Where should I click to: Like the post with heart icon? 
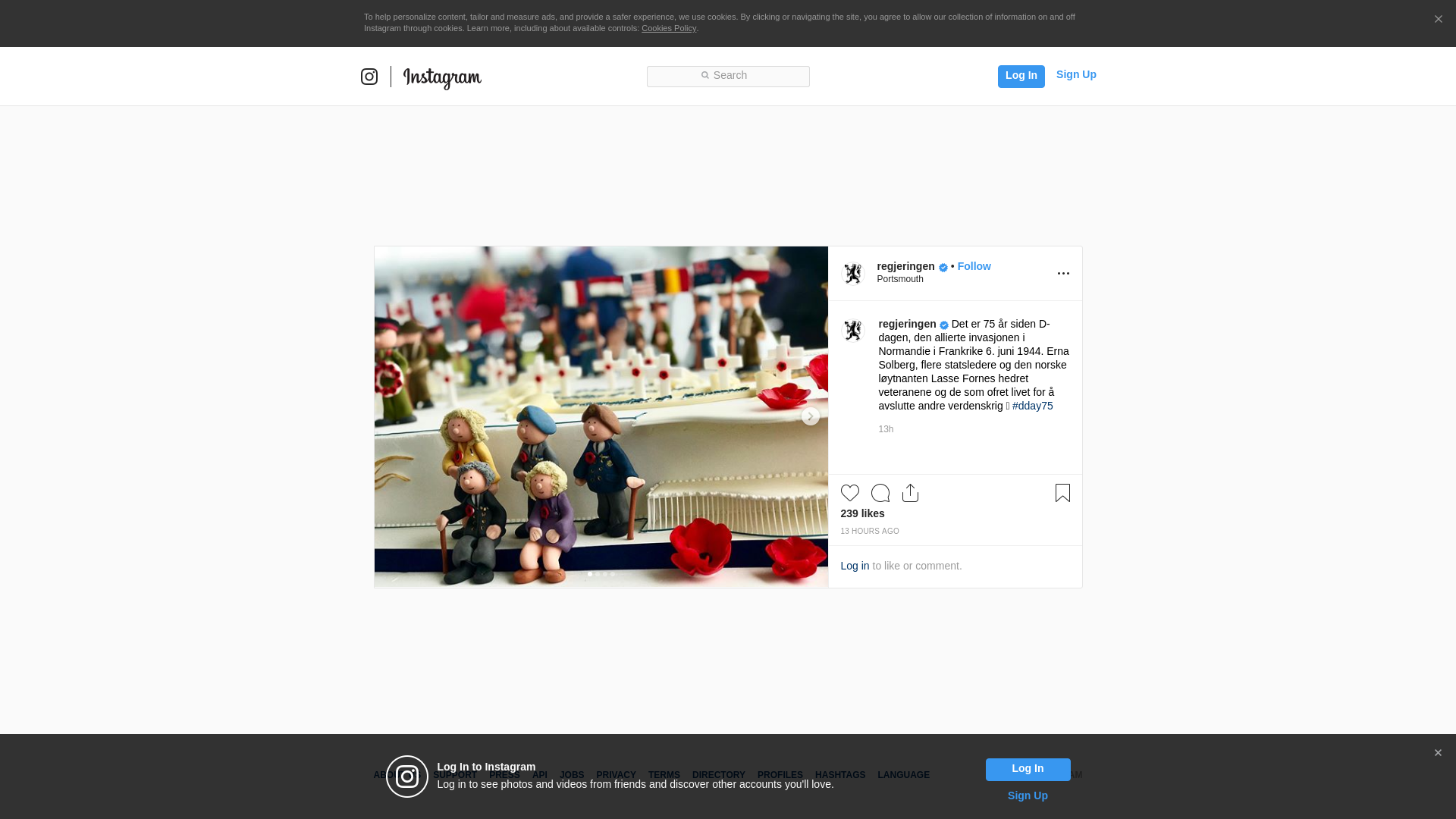[849, 493]
